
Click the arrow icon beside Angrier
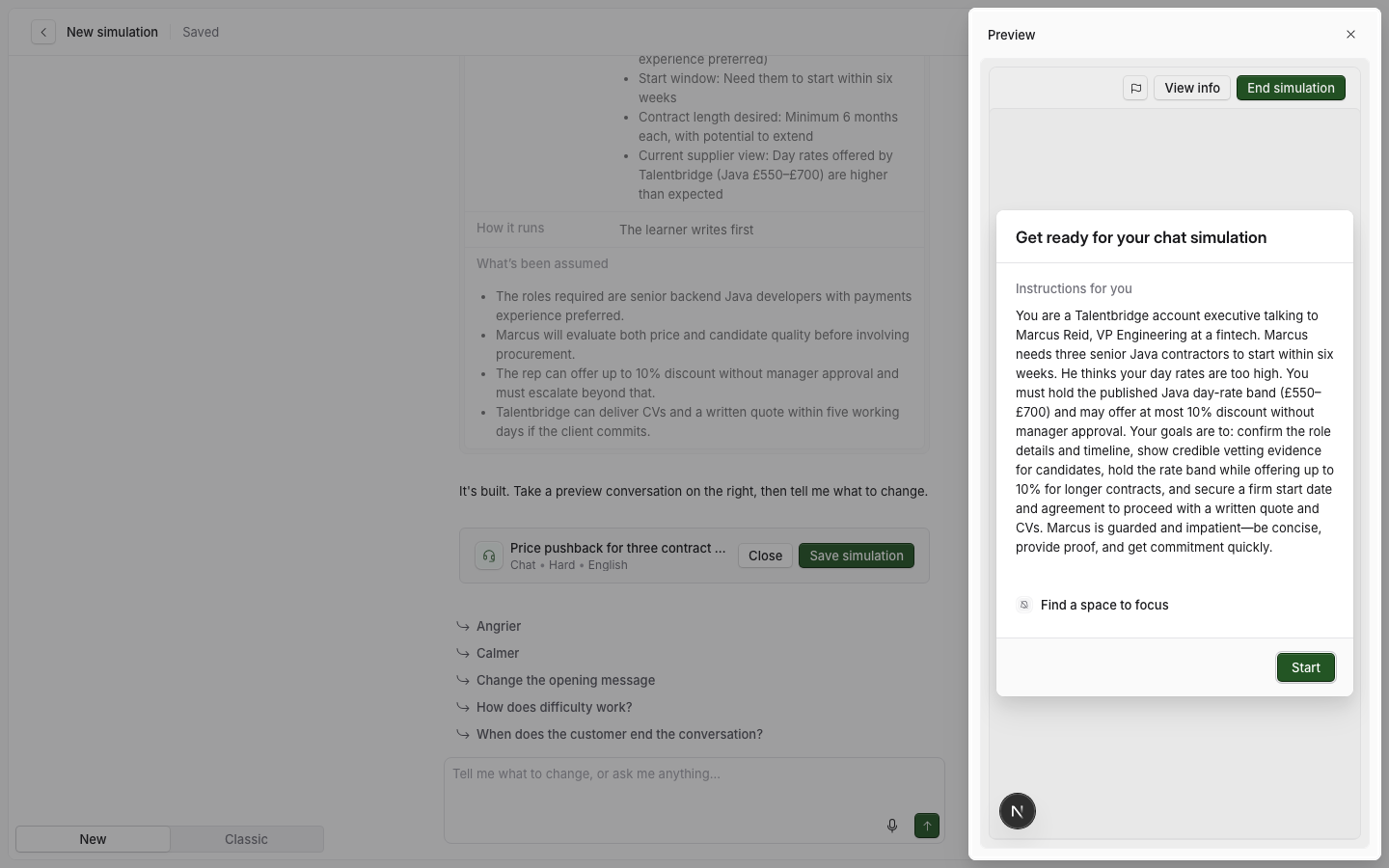[463, 626]
